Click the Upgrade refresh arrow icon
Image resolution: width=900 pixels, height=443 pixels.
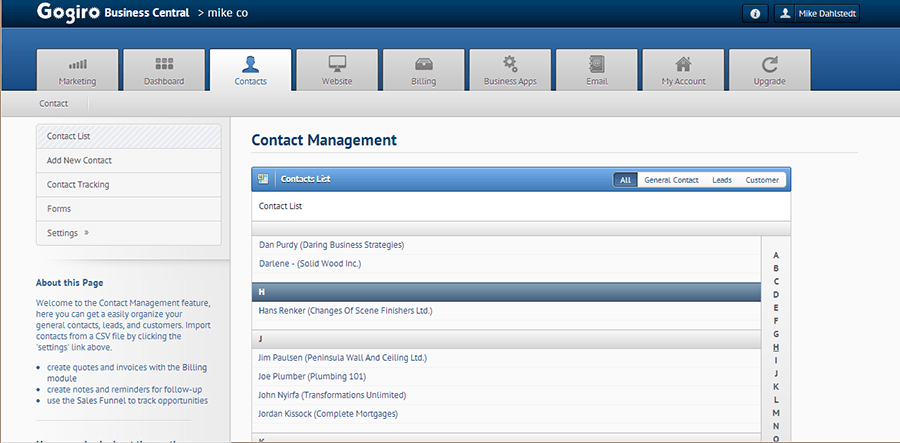click(769, 64)
